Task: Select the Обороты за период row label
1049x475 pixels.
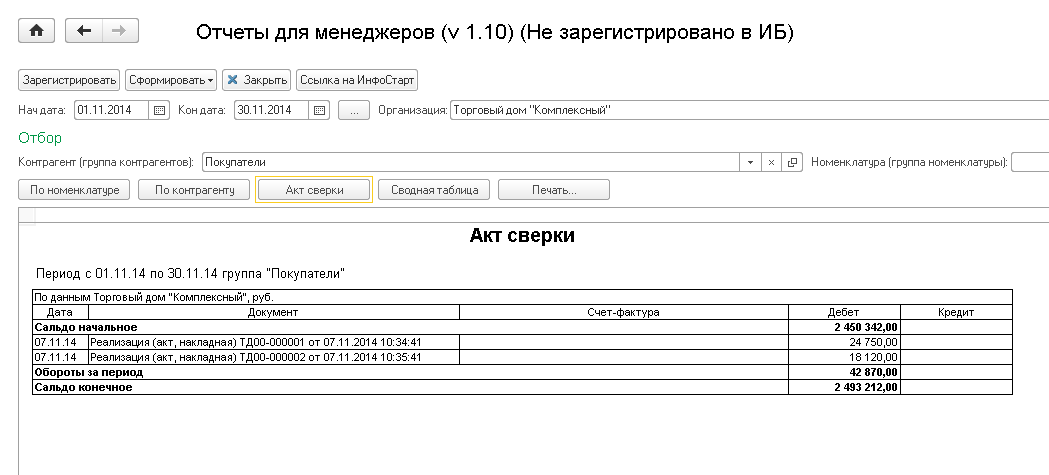Action: (x=89, y=372)
